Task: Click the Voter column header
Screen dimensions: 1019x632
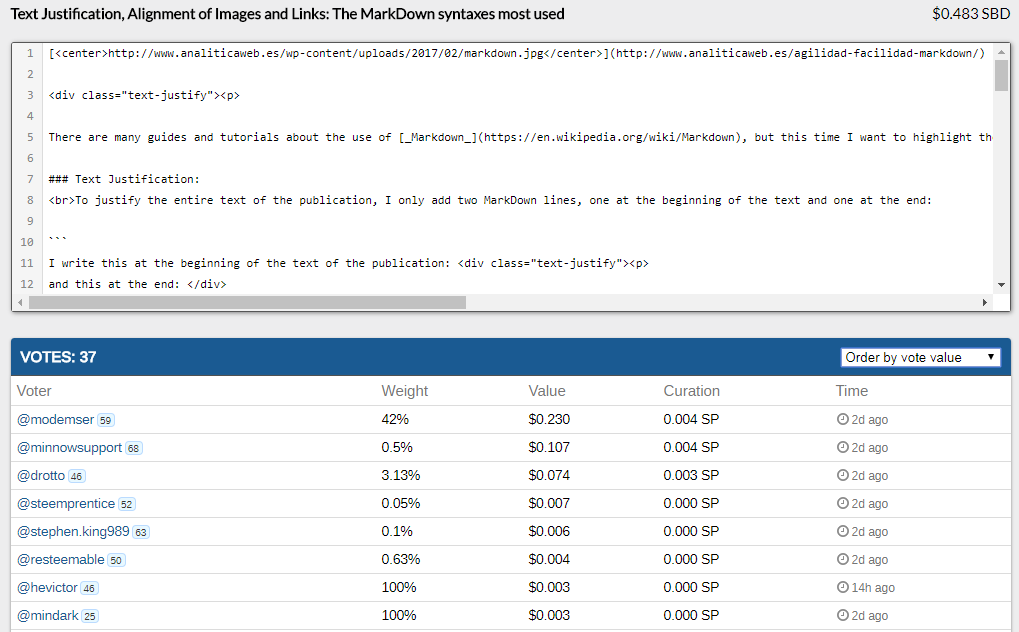Action: coord(34,391)
